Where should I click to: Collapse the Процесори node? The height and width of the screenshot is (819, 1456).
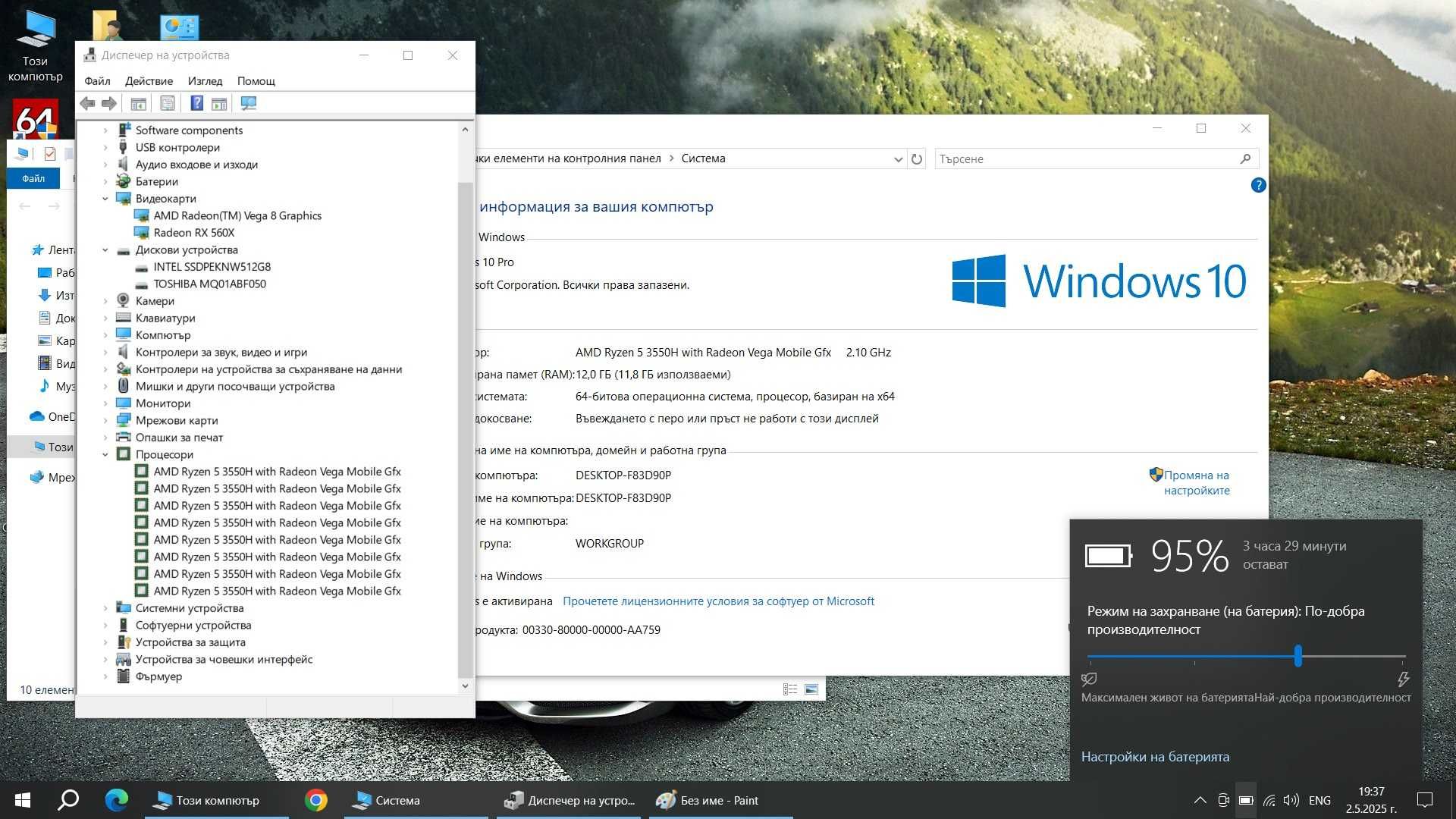point(105,455)
